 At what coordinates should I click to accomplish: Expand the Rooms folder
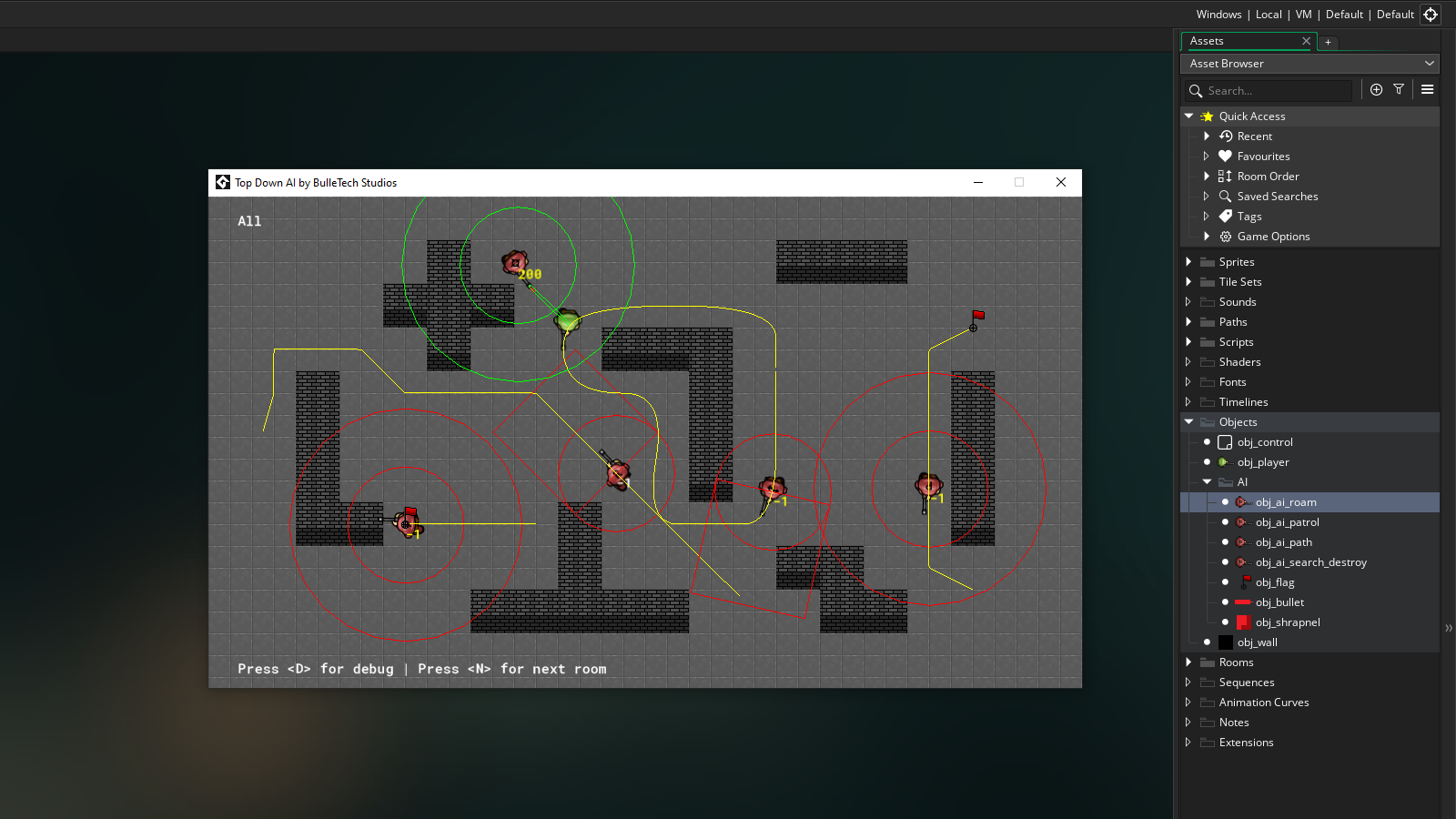click(1188, 662)
